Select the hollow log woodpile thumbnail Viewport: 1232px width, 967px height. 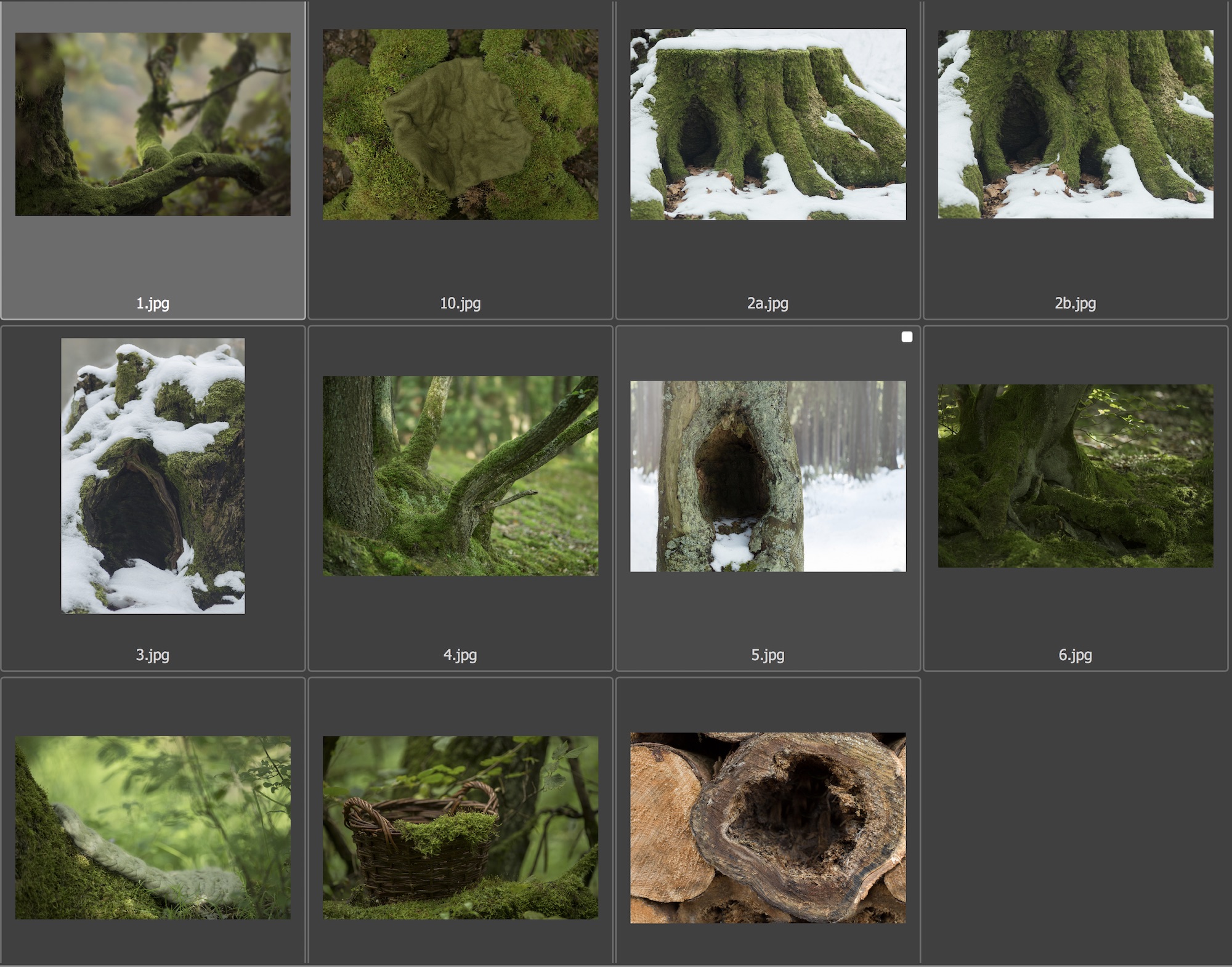click(x=768, y=827)
